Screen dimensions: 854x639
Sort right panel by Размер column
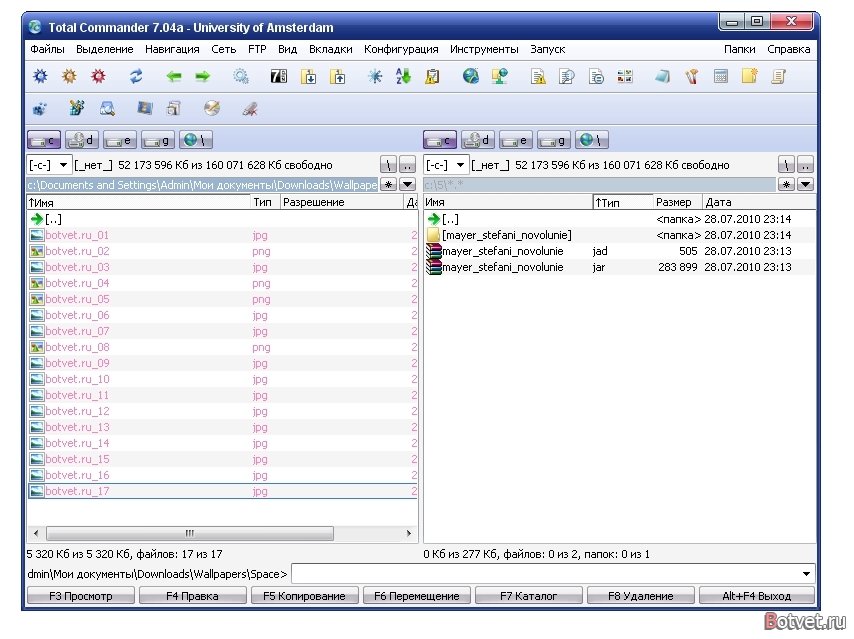(678, 202)
